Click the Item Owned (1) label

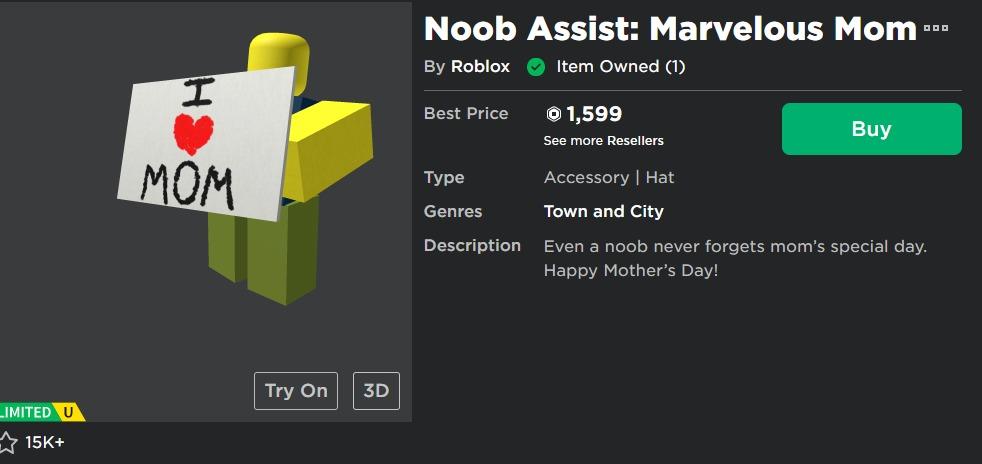click(620, 67)
